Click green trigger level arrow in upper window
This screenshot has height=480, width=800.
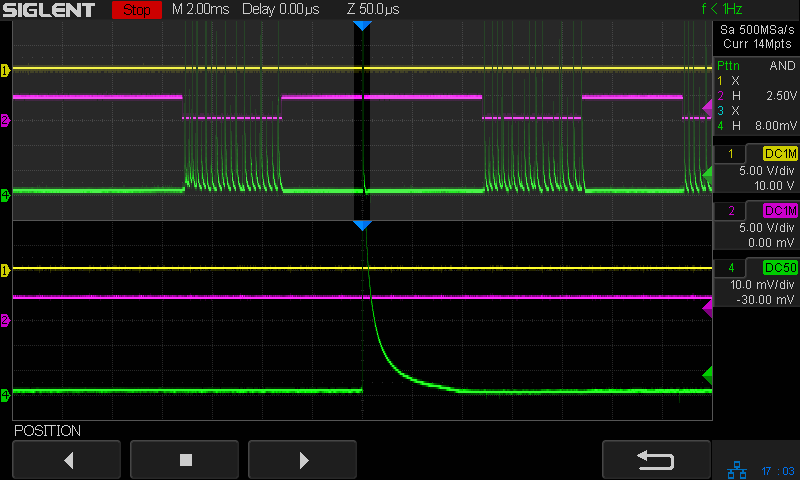tap(707, 174)
